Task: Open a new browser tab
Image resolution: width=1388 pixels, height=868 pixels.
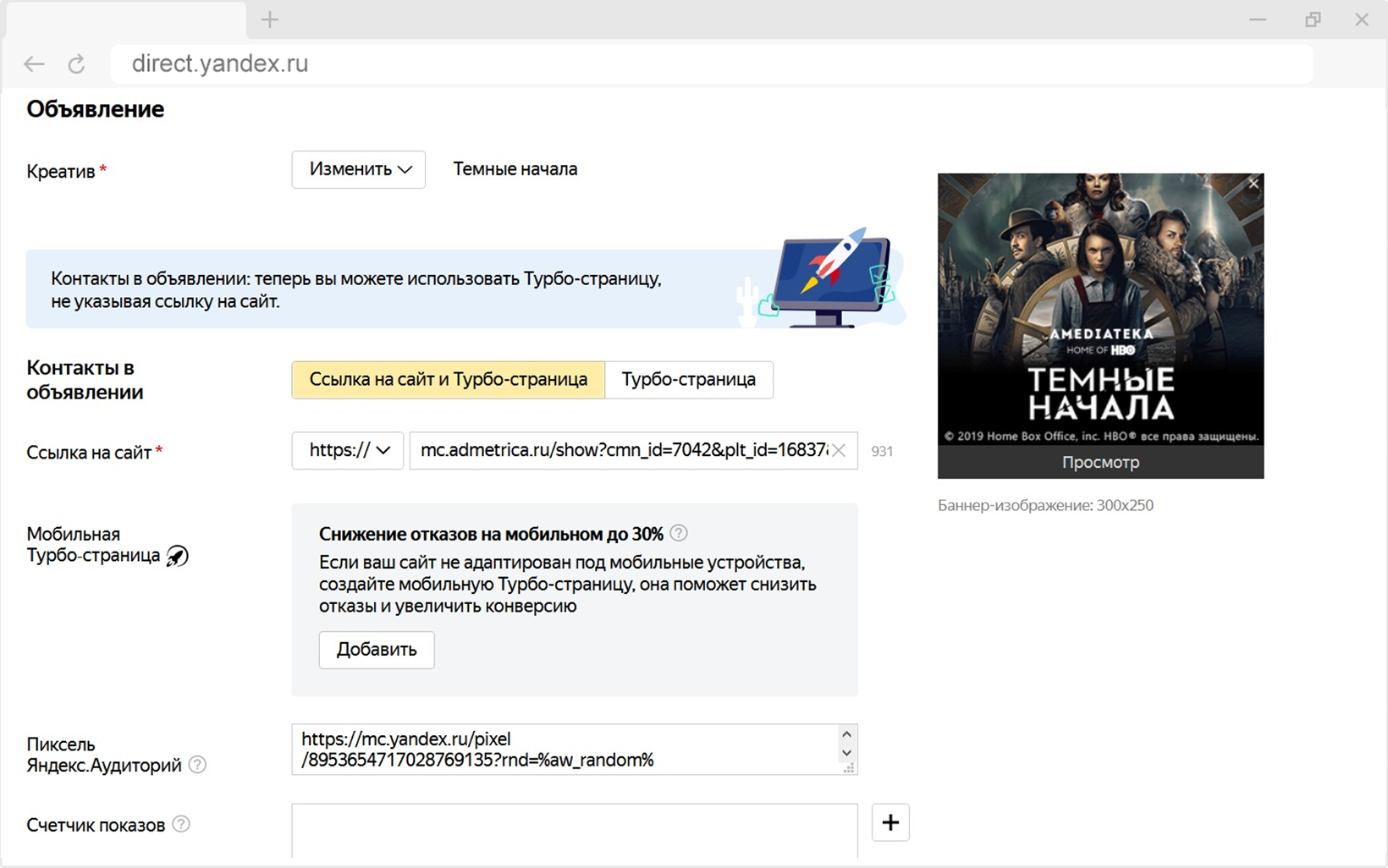Action: pos(270,19)
